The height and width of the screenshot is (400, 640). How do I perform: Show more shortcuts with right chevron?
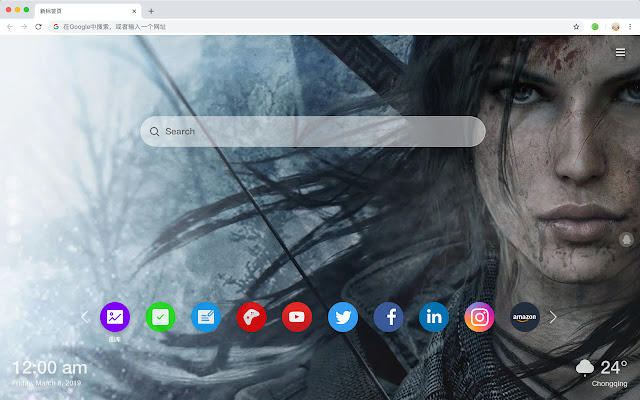pos(553,317)
